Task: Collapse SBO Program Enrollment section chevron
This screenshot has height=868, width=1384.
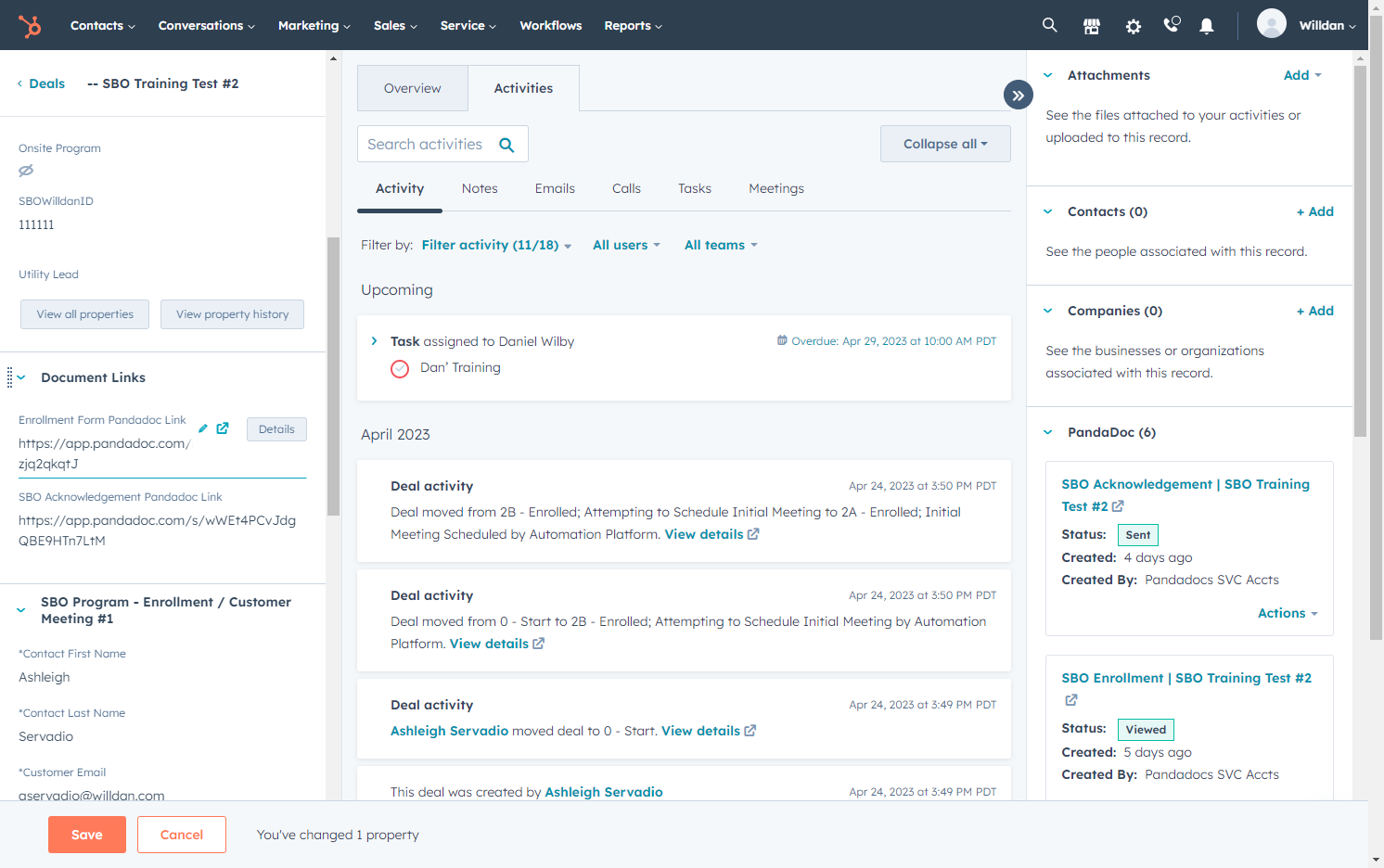Action: (x=21, y=610)
